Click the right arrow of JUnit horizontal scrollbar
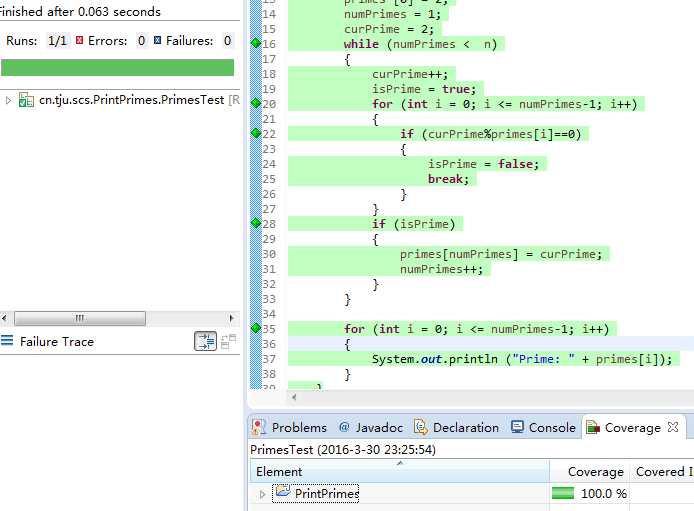Viewport: 694px width, 511px height. pyautogui.click(x=231, y=318)
